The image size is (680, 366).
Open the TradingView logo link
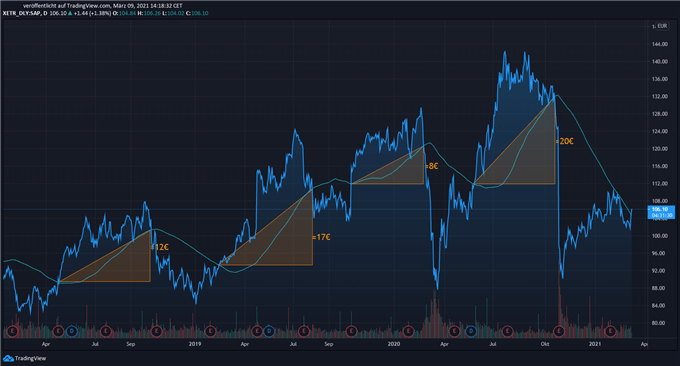[x=24, y=358]
